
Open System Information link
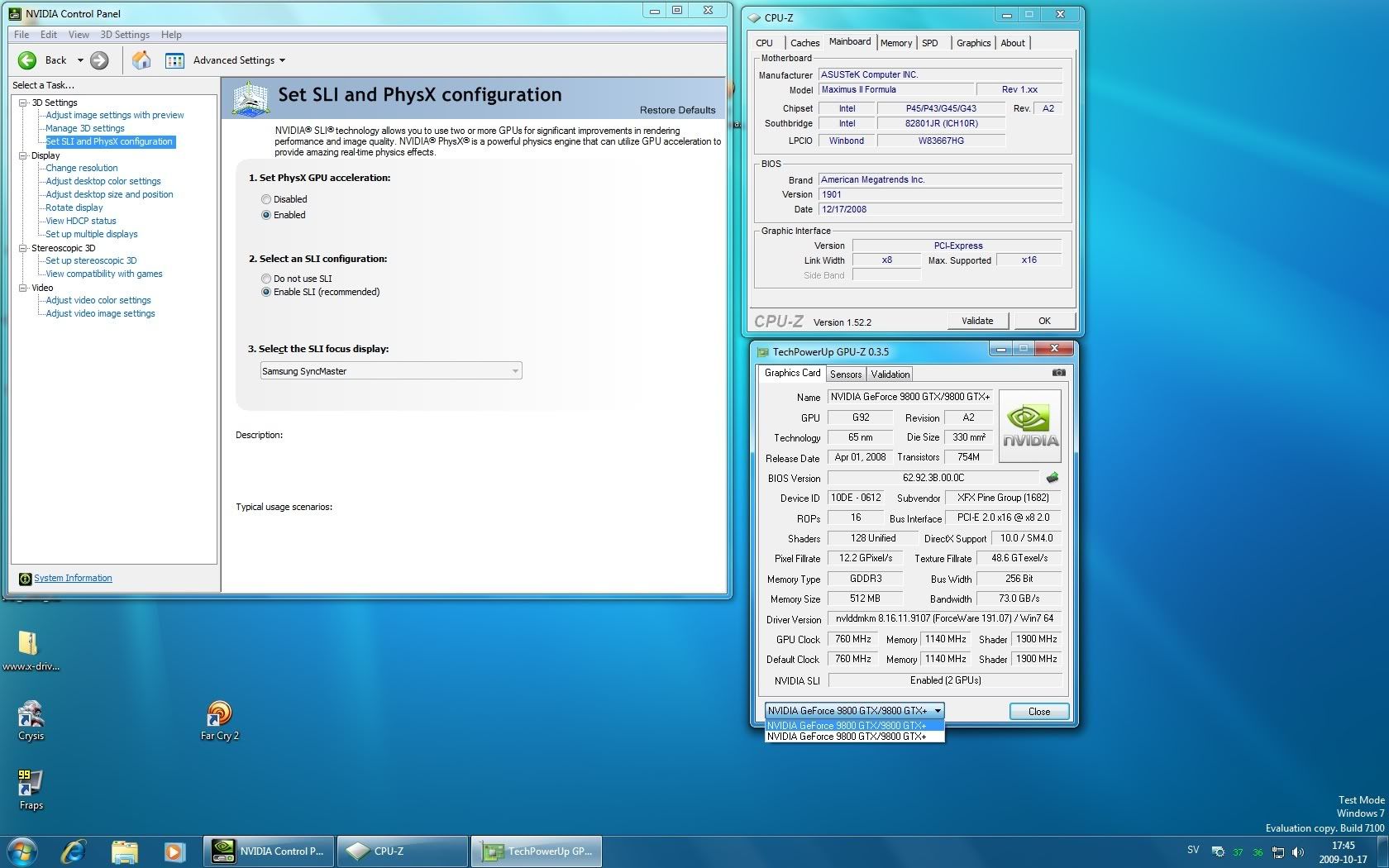(73, 578)
